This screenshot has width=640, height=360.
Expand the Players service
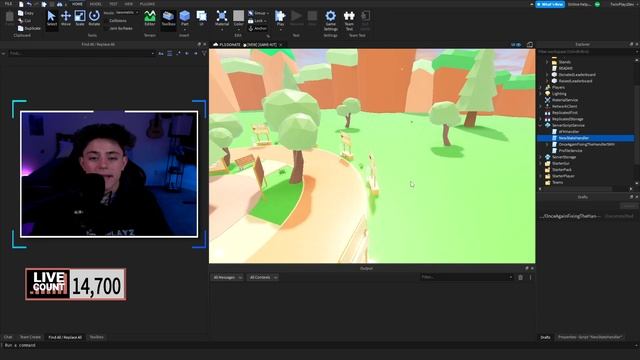click(541, 87)
